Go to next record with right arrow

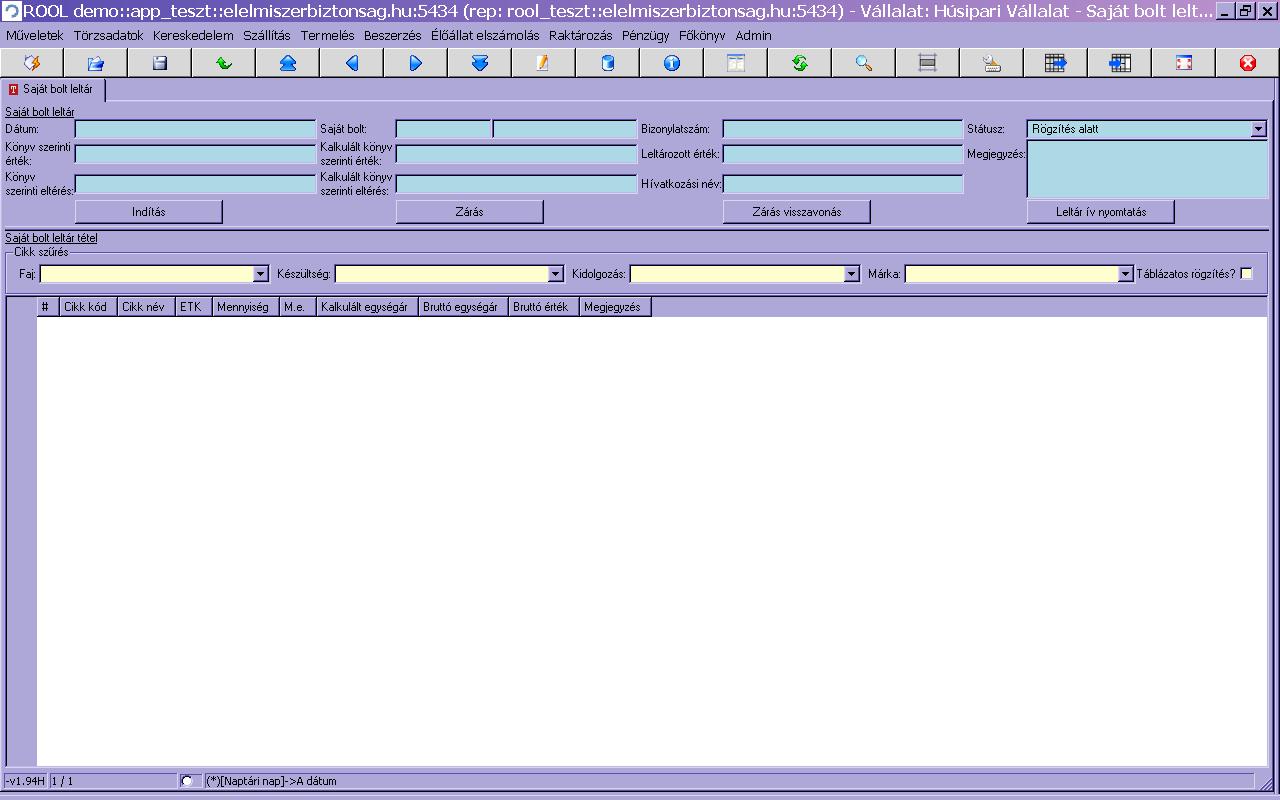pyautogui.click(x=416, y=63)
